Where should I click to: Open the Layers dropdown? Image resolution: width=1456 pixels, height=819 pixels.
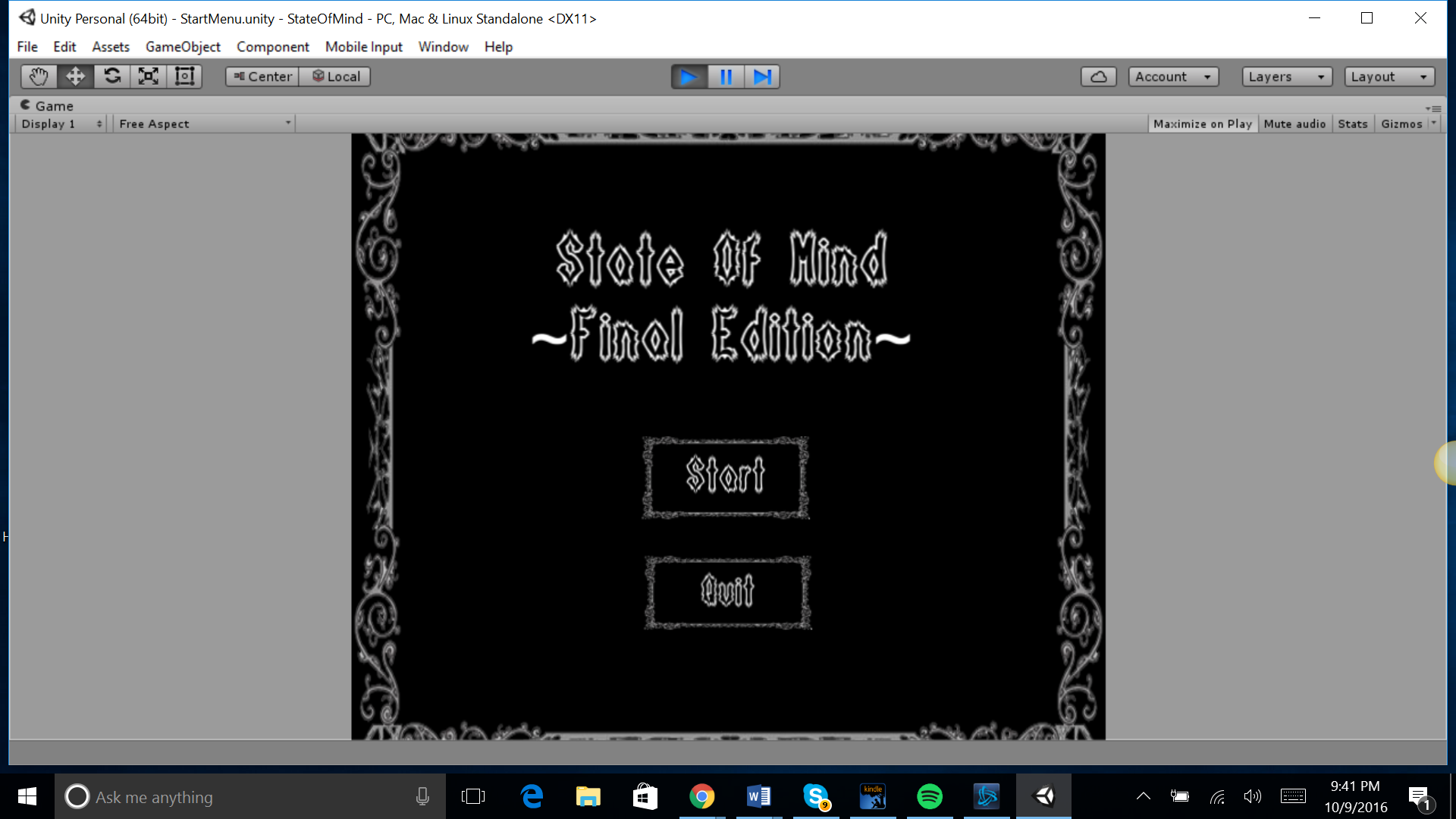[1287, 77]
